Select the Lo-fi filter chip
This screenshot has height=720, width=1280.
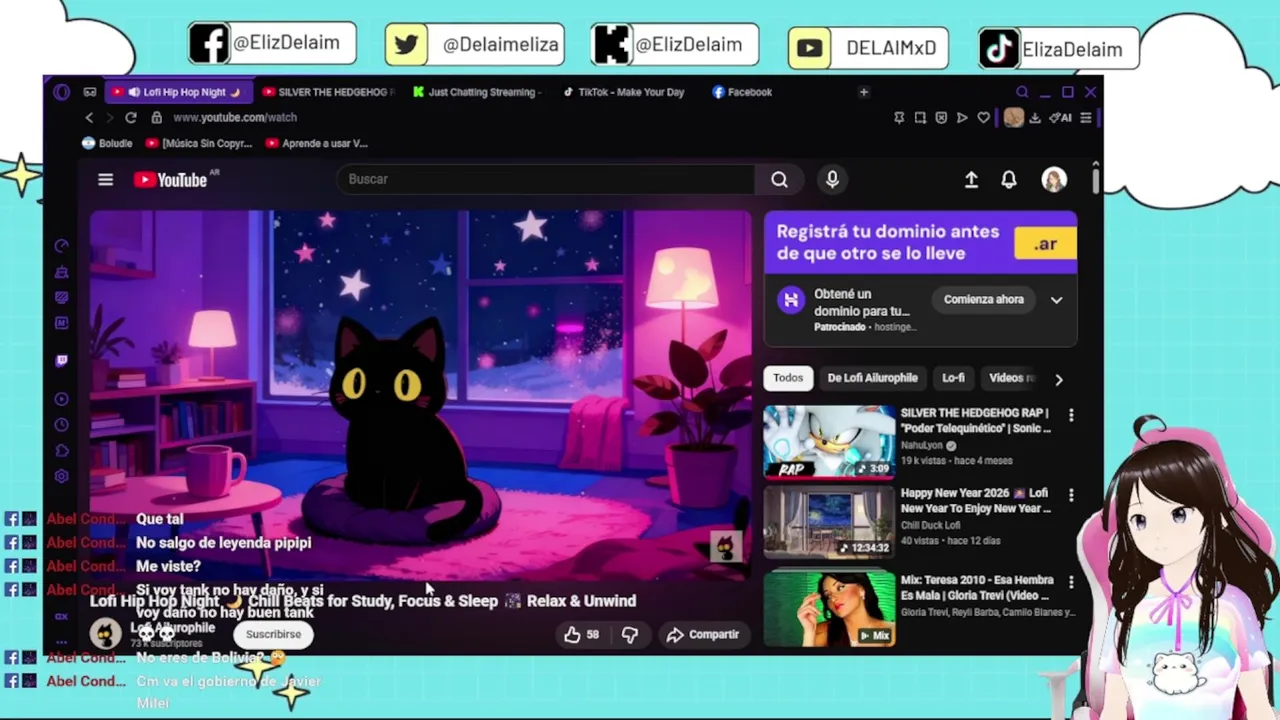[953, 378]
